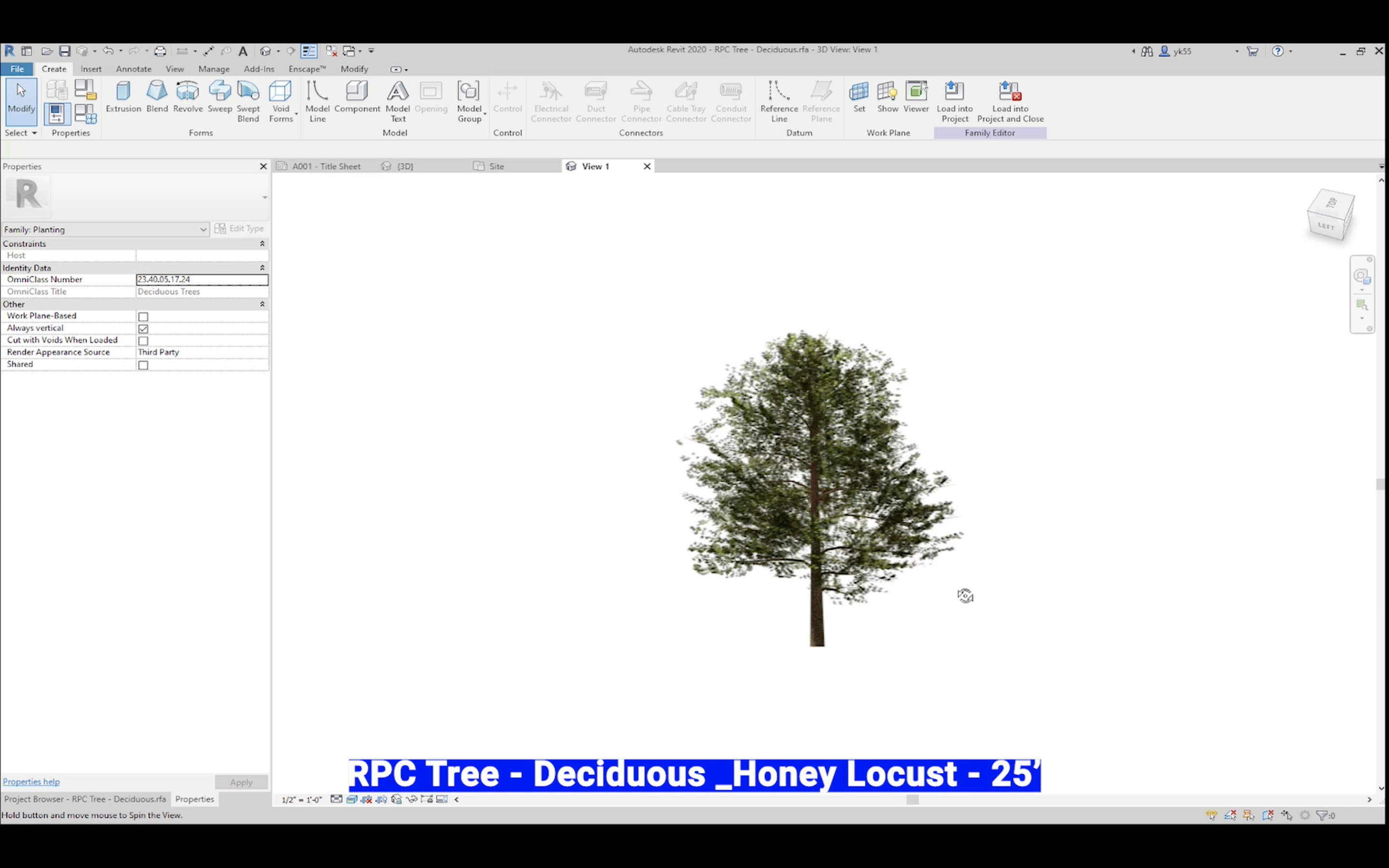Click Load into Project icon
1389x868 pixels.
point(954,101)
